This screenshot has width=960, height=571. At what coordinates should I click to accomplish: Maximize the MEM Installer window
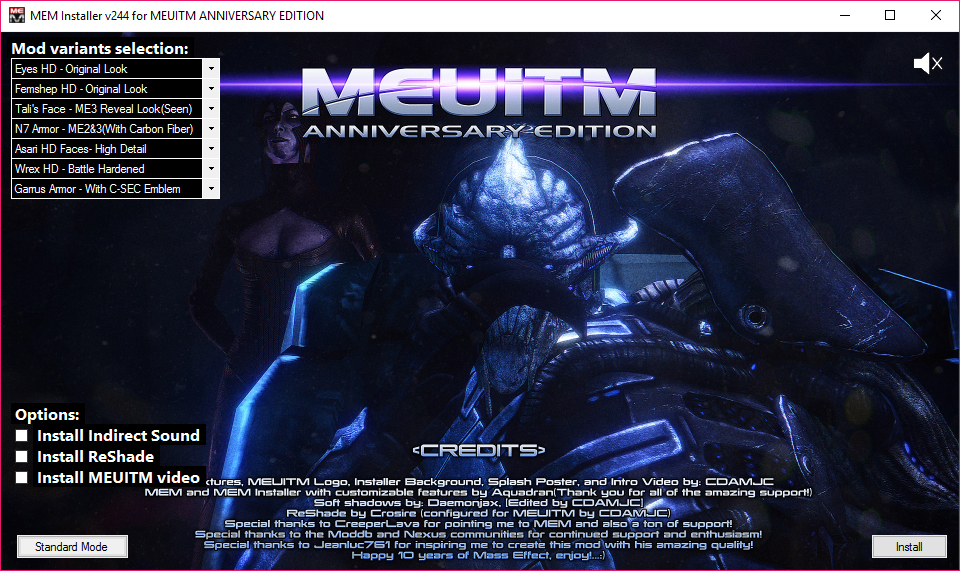pyautogui.click(x=890, y=15)
